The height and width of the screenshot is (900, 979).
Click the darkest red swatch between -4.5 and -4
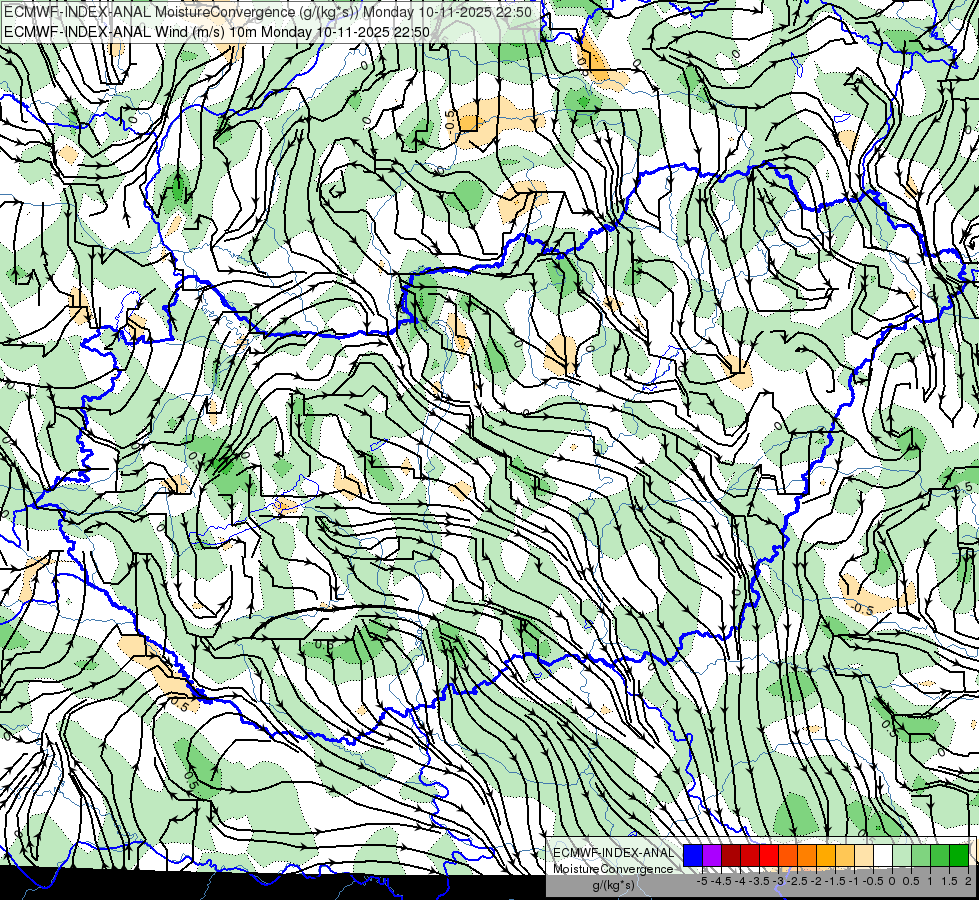pyautogui.click(x=731, y=856)
